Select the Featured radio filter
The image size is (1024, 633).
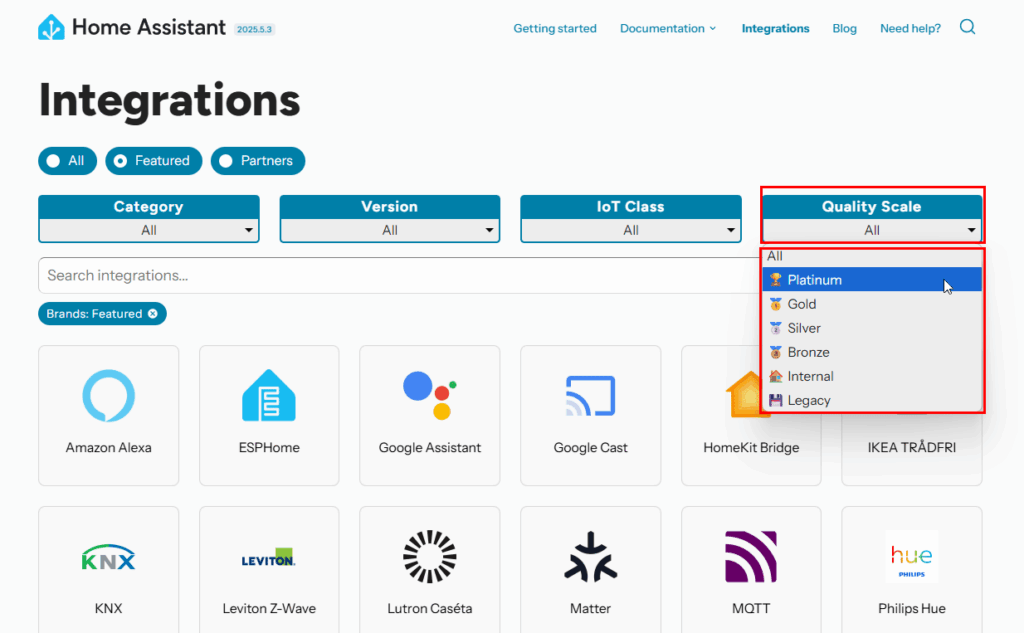(x=153, y=161)
